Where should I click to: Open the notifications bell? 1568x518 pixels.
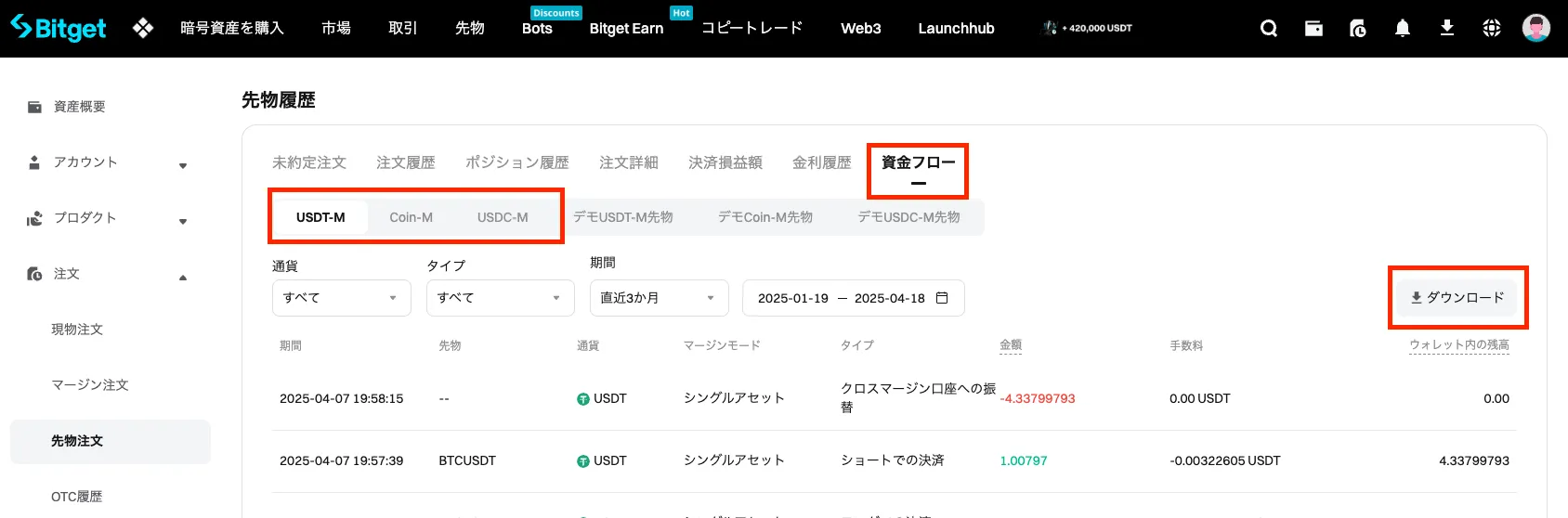pyautogui.click(x=1403, y=28)
